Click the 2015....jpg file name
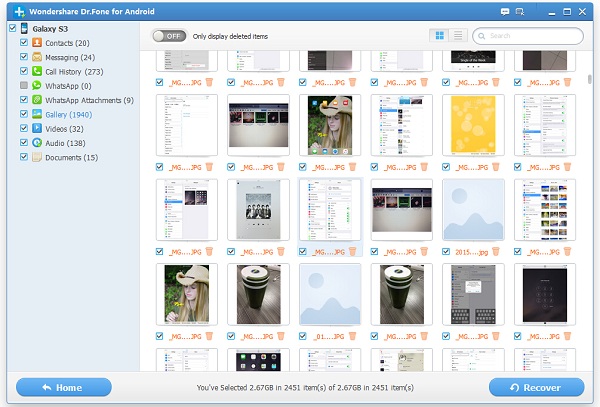Viewport: 600px width, 407px height. pos(471,252)
